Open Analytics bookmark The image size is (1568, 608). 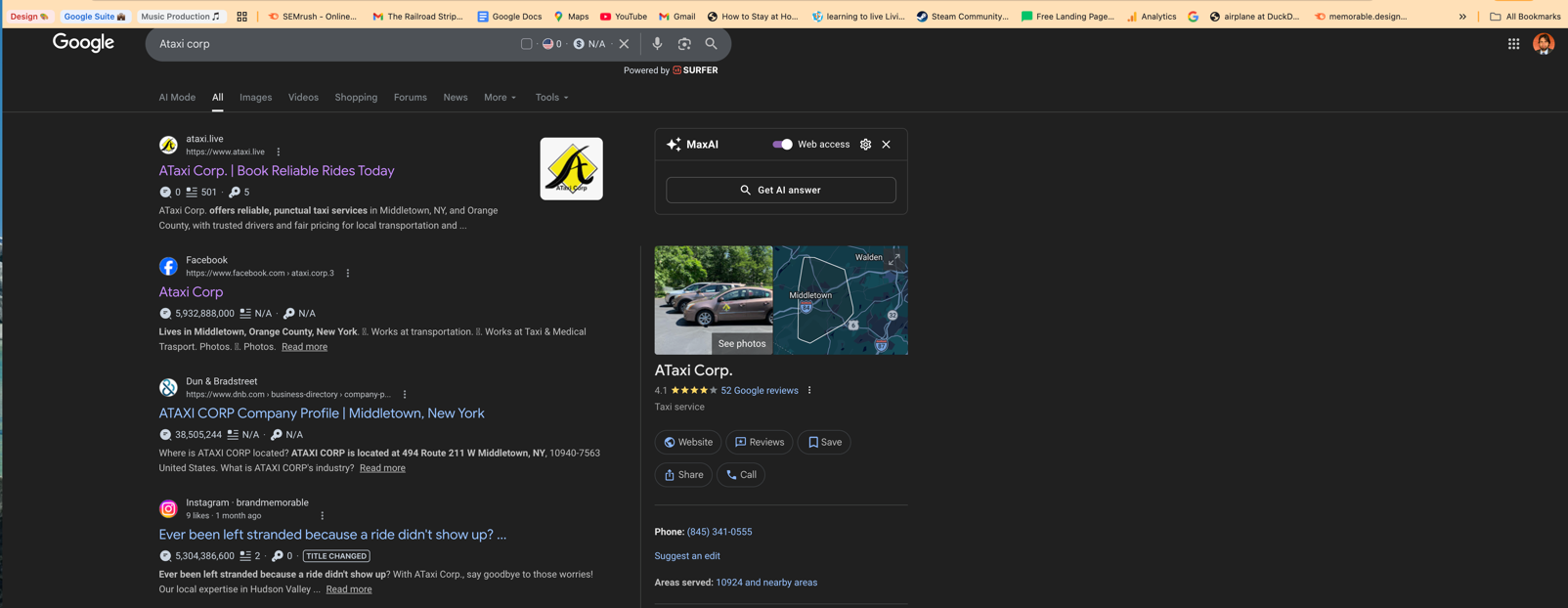point(1151,17)
